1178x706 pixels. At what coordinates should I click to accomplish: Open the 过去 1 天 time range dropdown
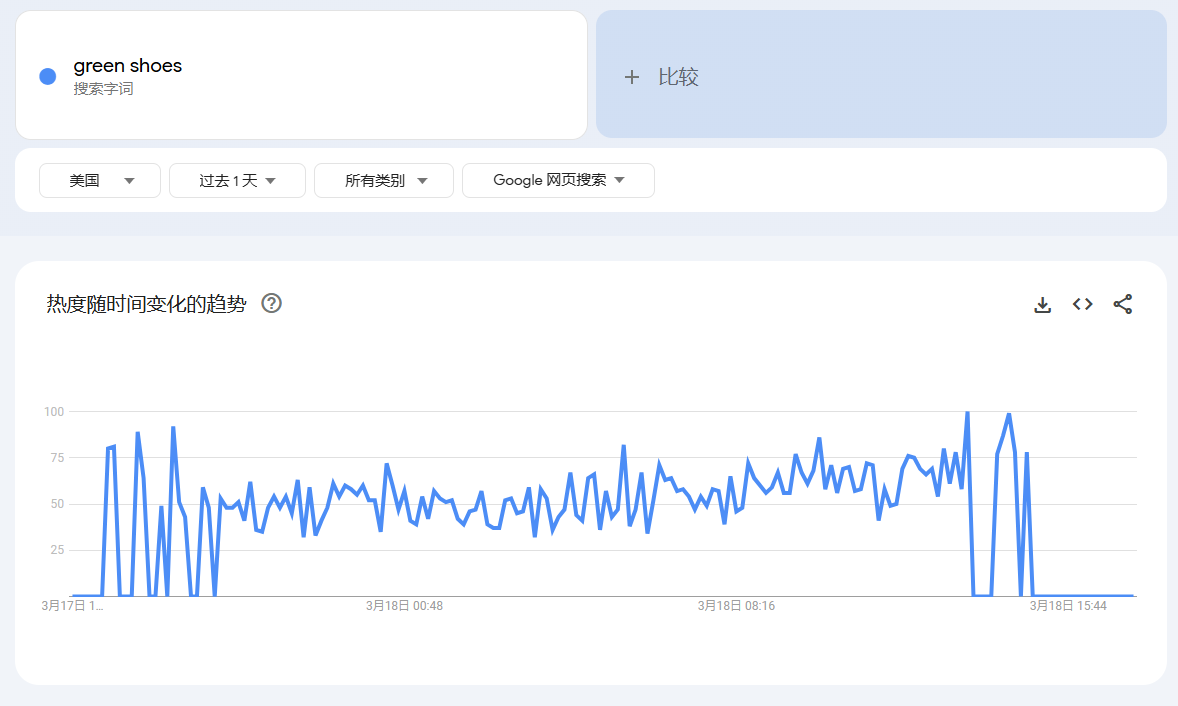pyautogui.click(x=237, y=180)
